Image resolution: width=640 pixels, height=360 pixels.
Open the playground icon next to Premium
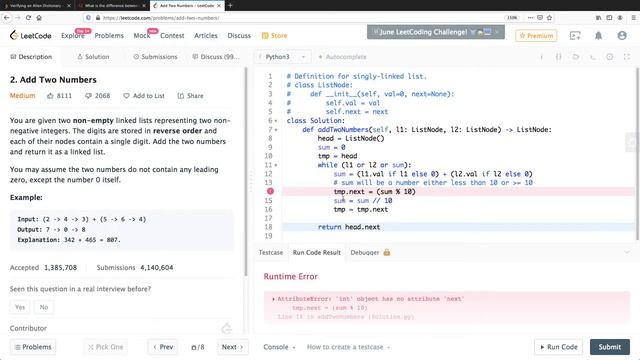[575, 36]
